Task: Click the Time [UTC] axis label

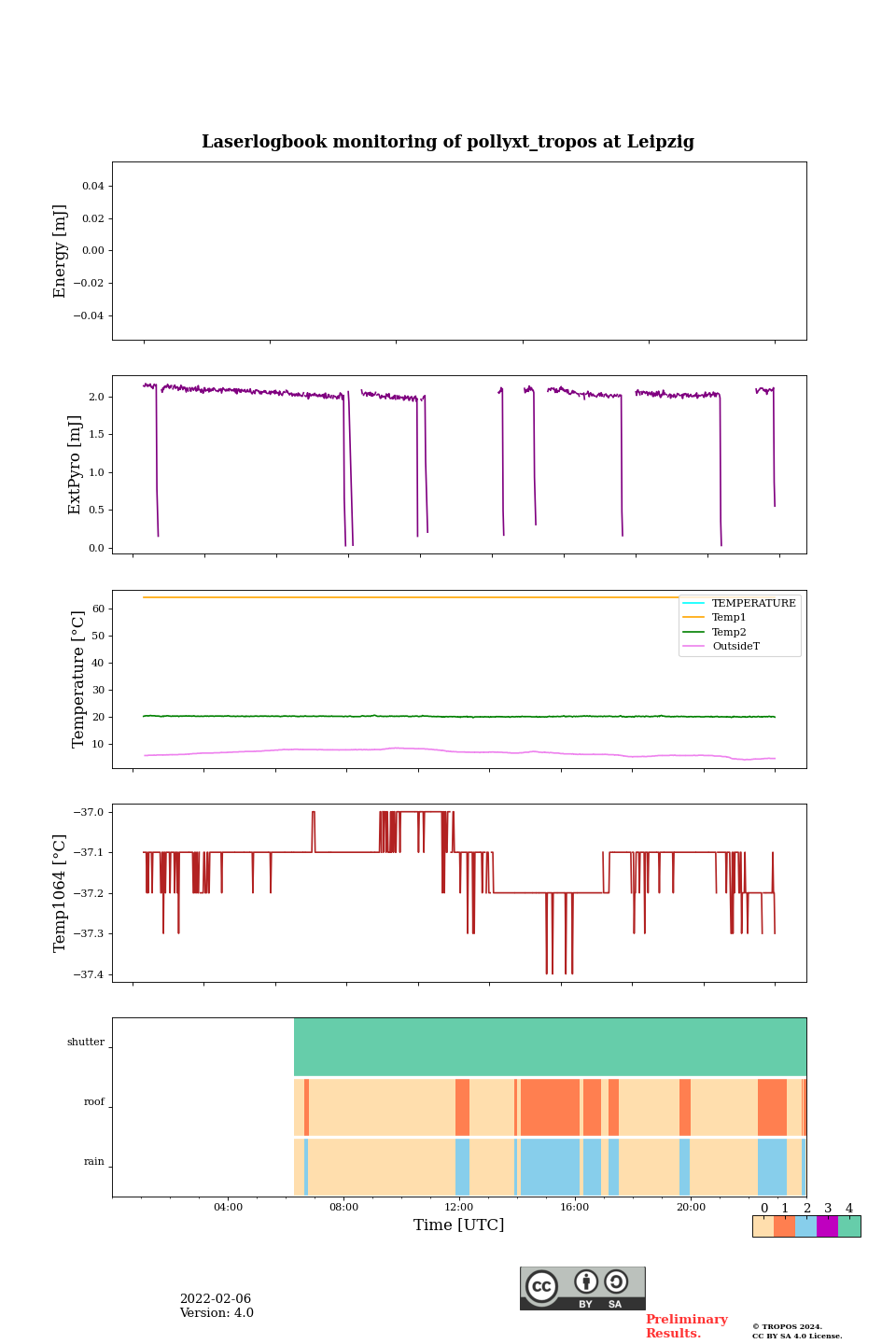Action: click(x=459, y=1225)
